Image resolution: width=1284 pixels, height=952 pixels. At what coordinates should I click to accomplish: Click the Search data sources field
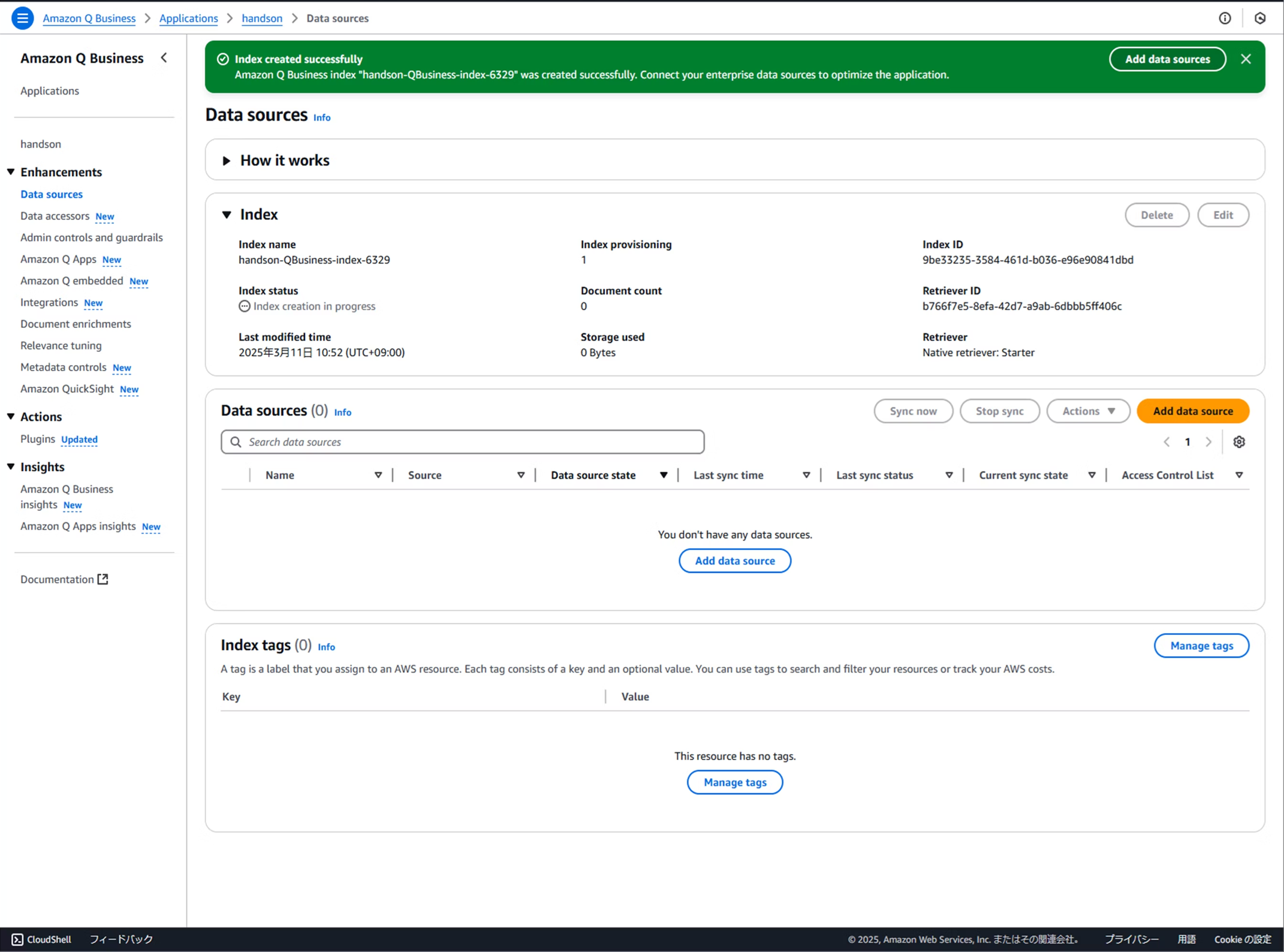click(x=462, y=442)
